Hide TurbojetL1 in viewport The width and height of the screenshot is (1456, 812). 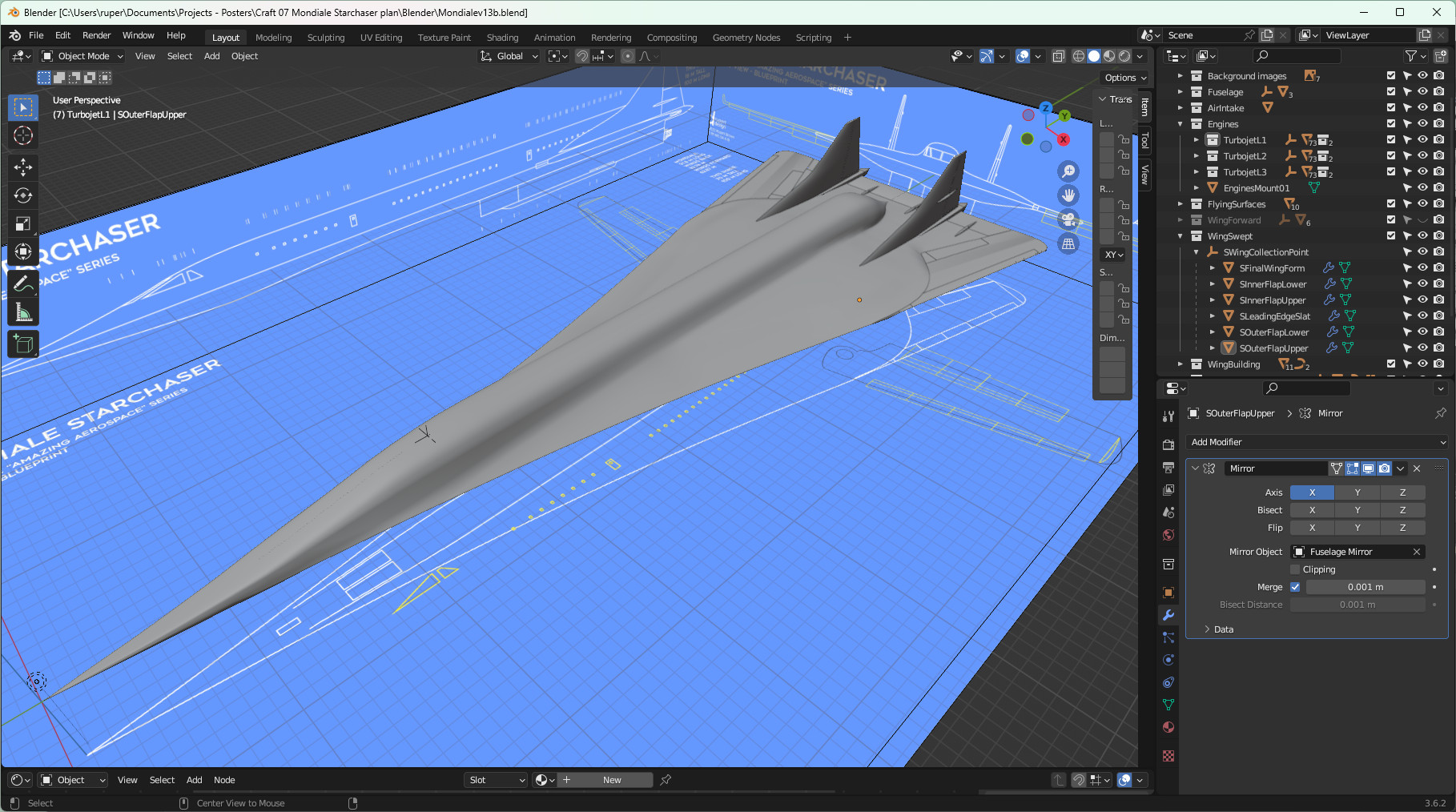[1423, 139]
